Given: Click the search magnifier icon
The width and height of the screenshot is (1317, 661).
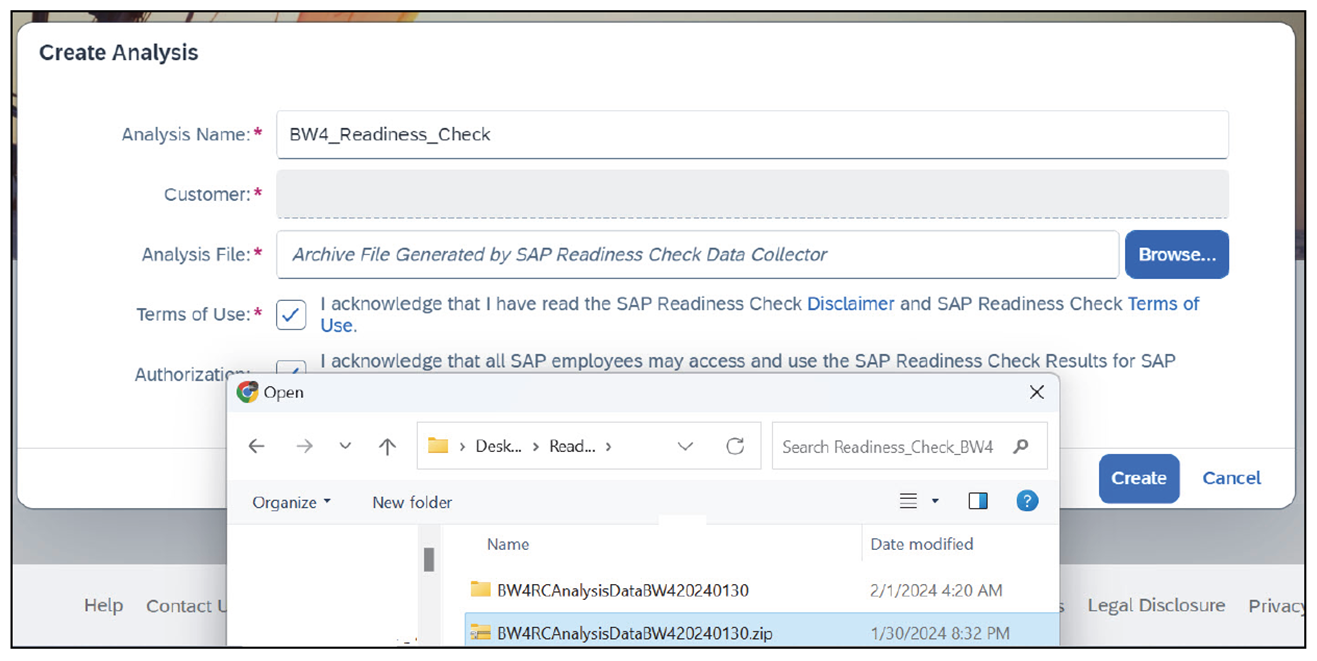Looking at the screenshot, I should click(x=1021, y=446).
